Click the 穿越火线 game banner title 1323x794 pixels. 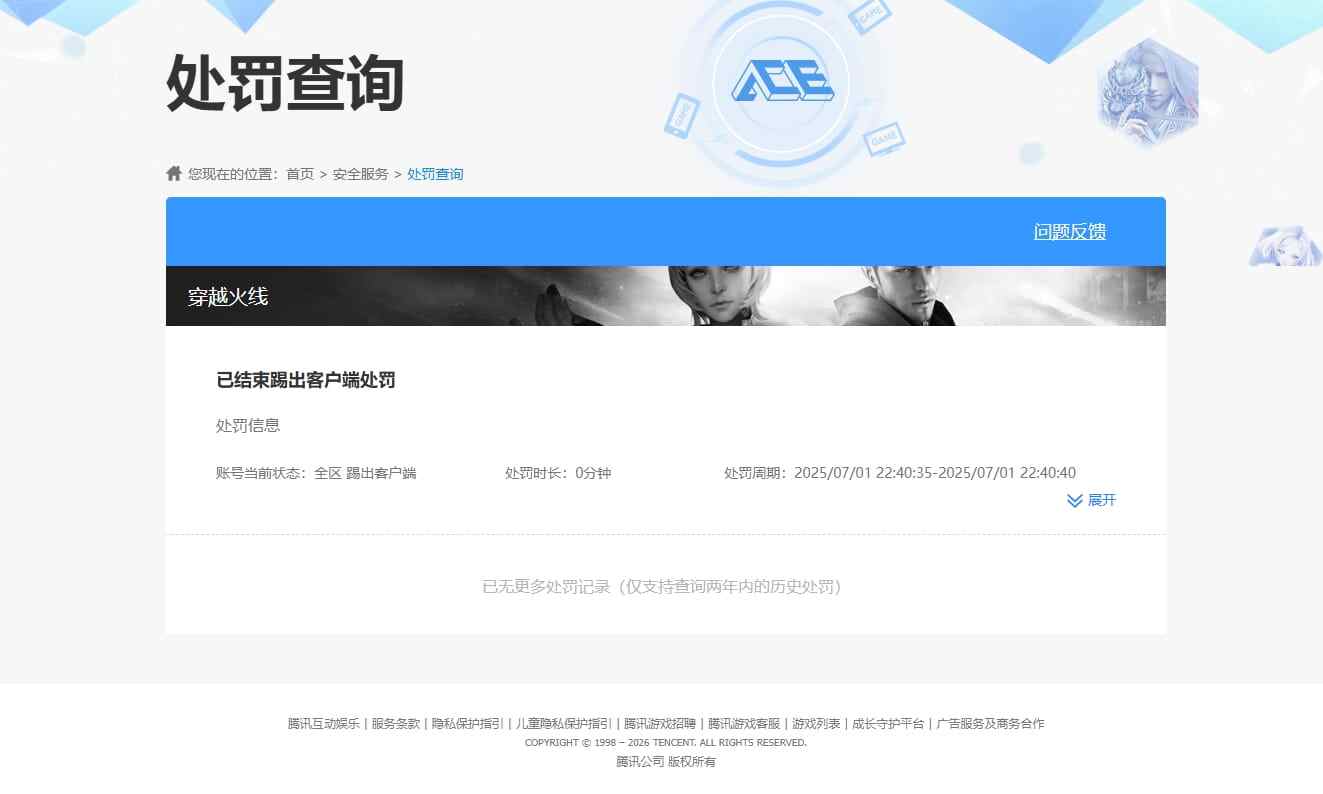(x=228, y=297)
